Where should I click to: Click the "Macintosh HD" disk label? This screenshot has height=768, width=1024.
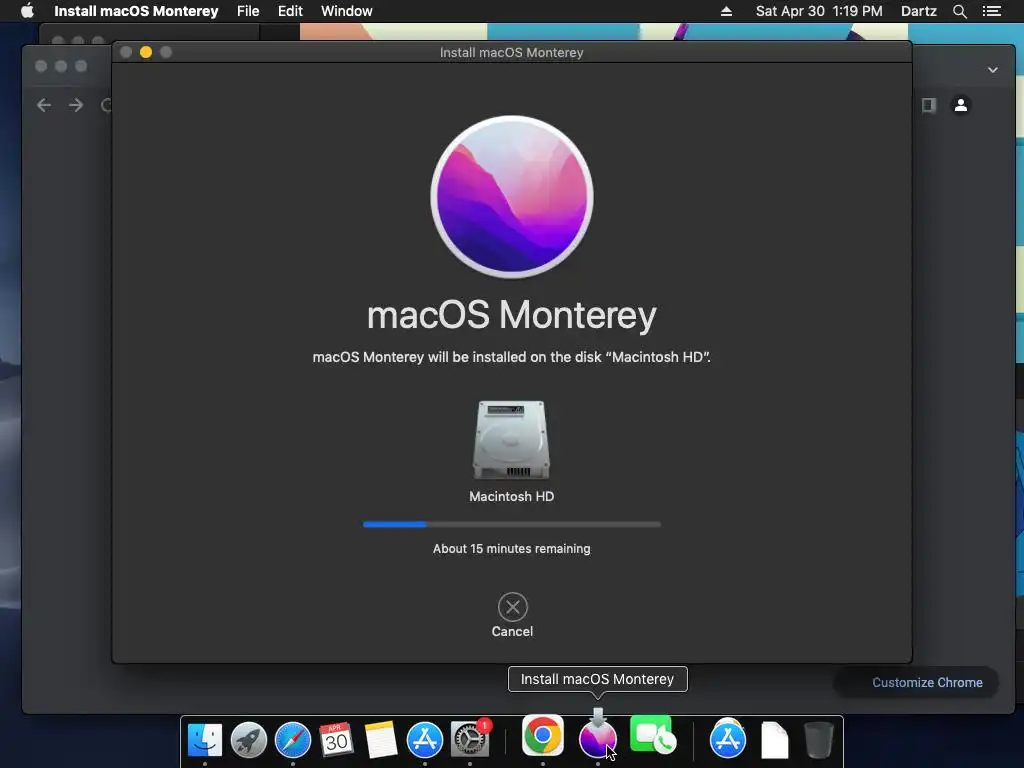[511, 496]
